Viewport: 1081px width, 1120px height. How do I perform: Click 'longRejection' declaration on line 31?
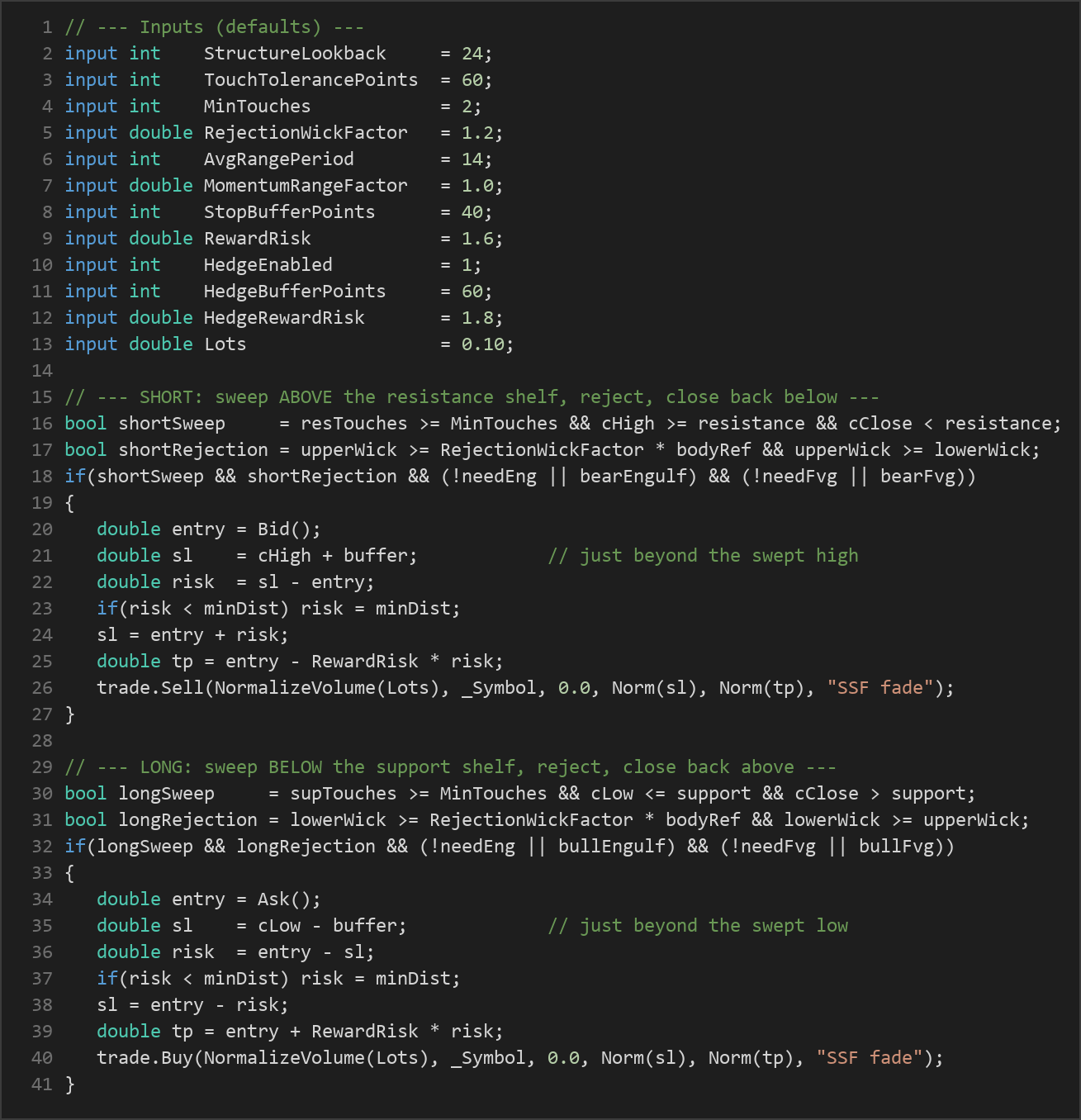pos(187,820)
